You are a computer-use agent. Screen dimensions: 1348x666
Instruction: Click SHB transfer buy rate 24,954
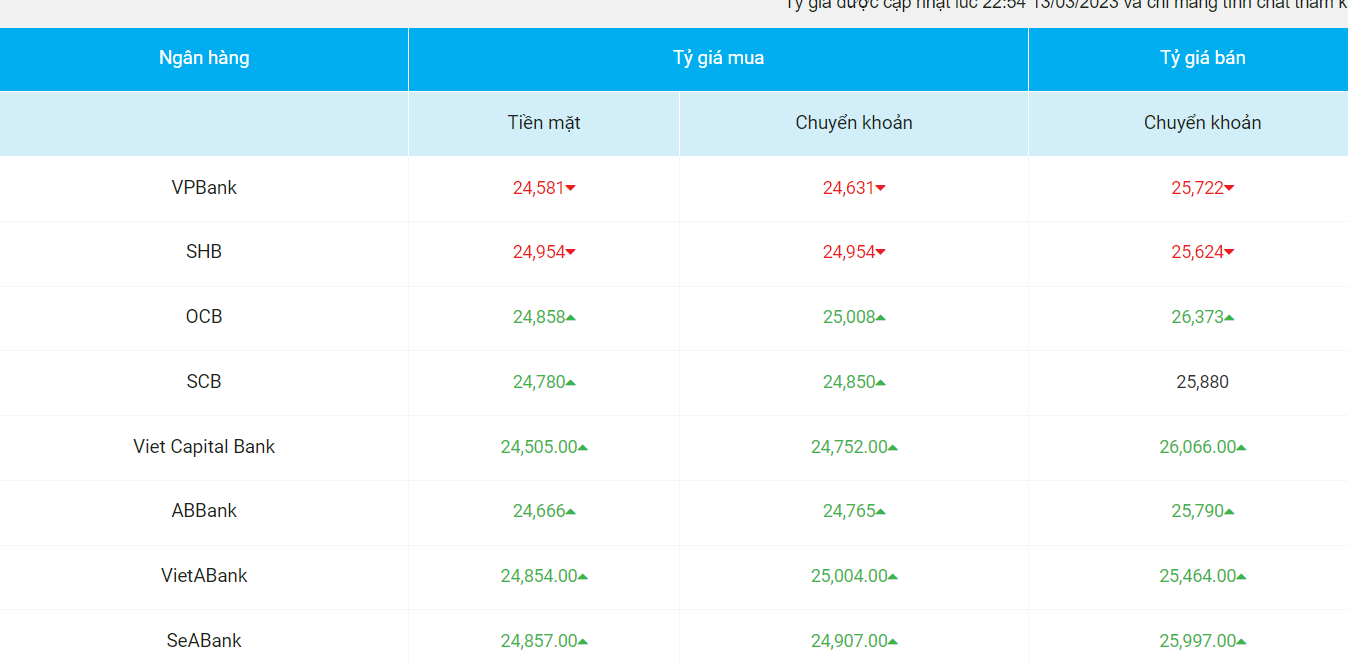[849, 252]
